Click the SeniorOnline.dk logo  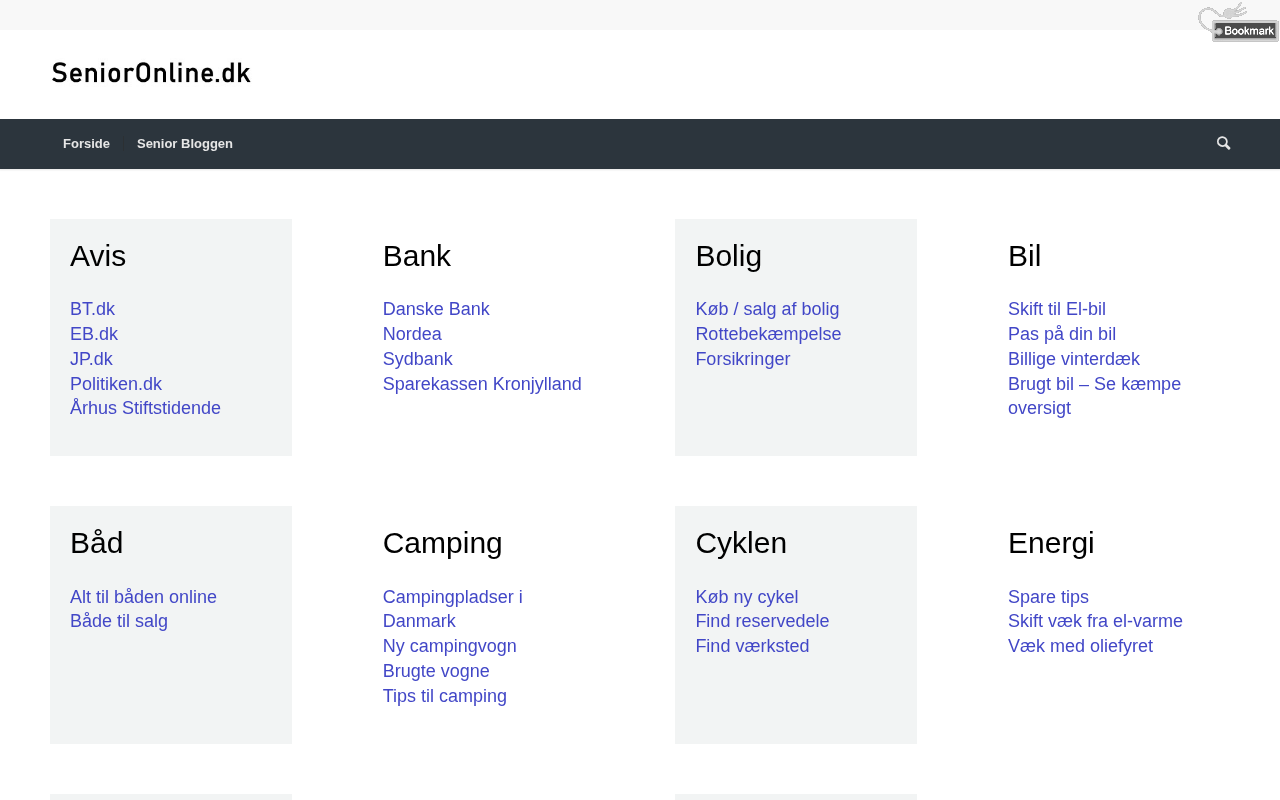[x=151, y=73]
